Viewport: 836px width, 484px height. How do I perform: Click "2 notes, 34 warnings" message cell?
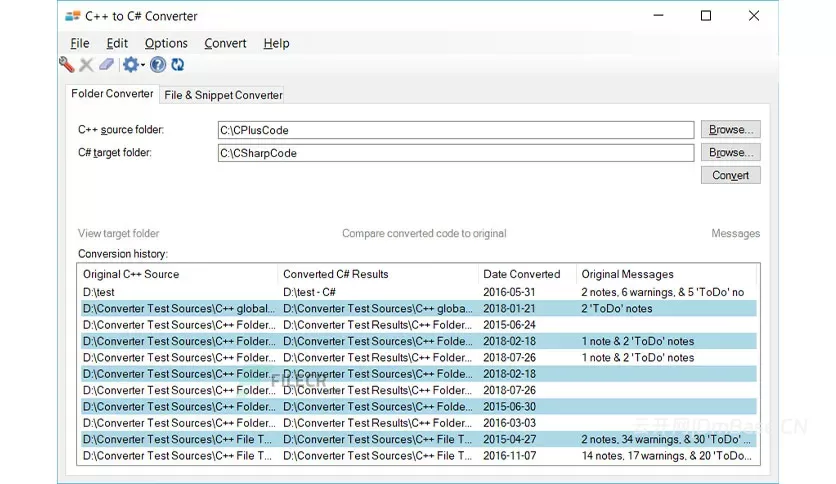click(x=666, y=439)
